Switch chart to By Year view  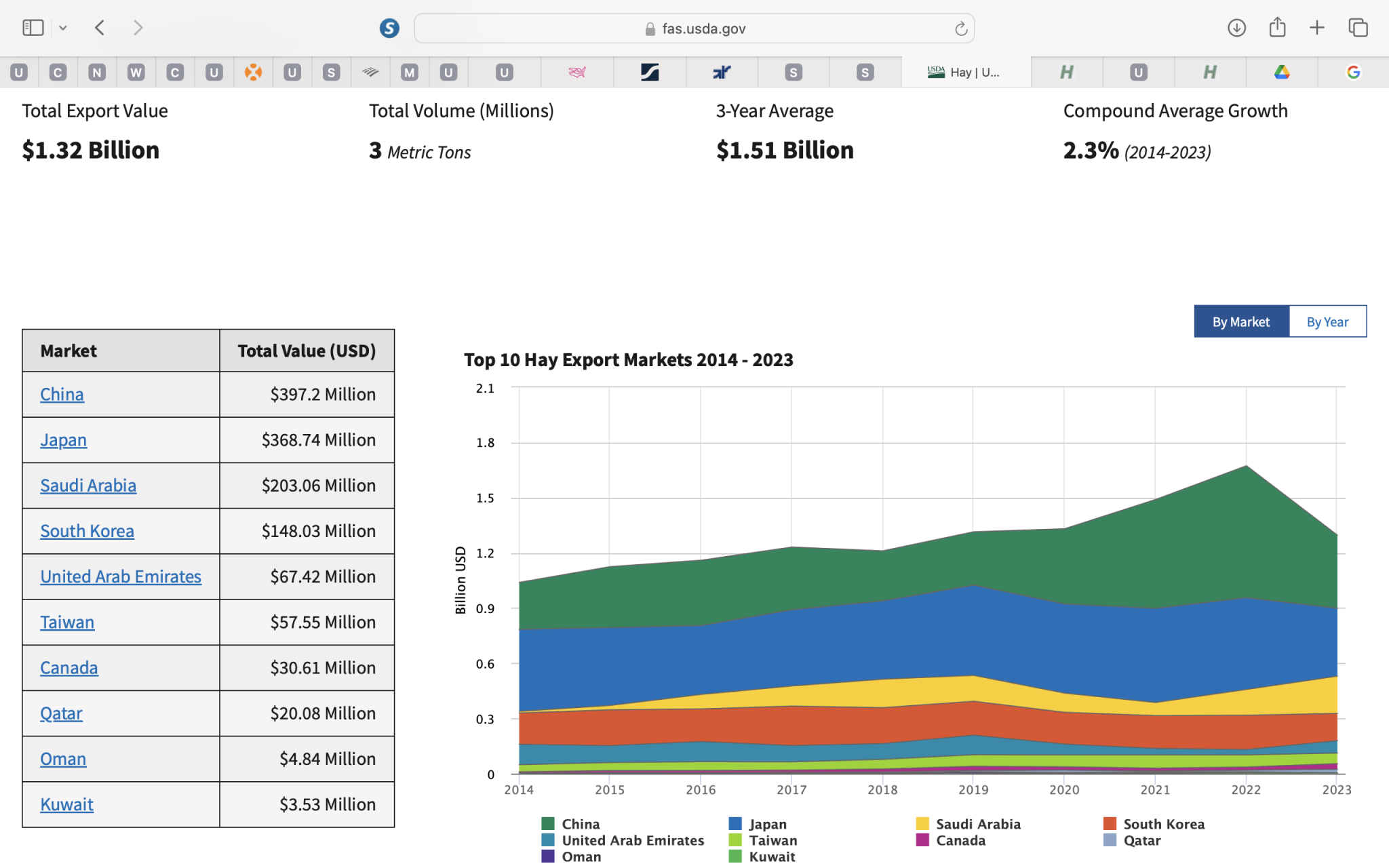pyautogui.click(x=1327, y=322)
